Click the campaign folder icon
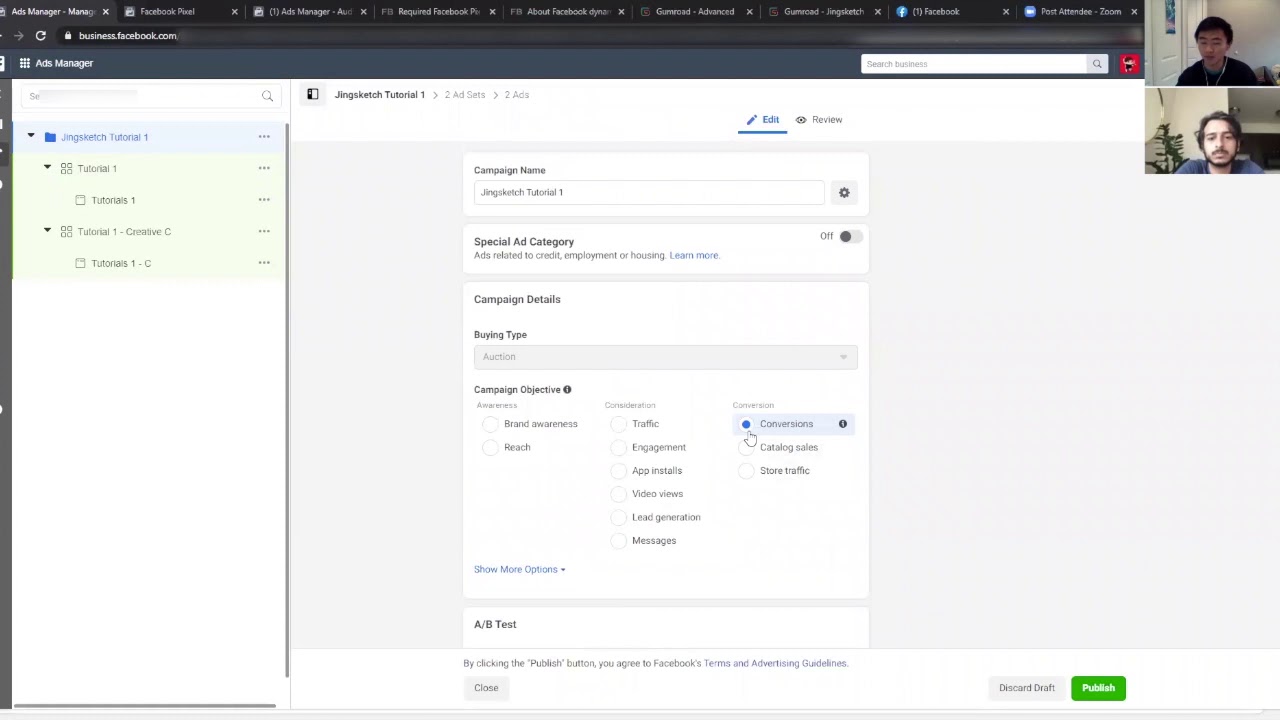 (50, 137)
